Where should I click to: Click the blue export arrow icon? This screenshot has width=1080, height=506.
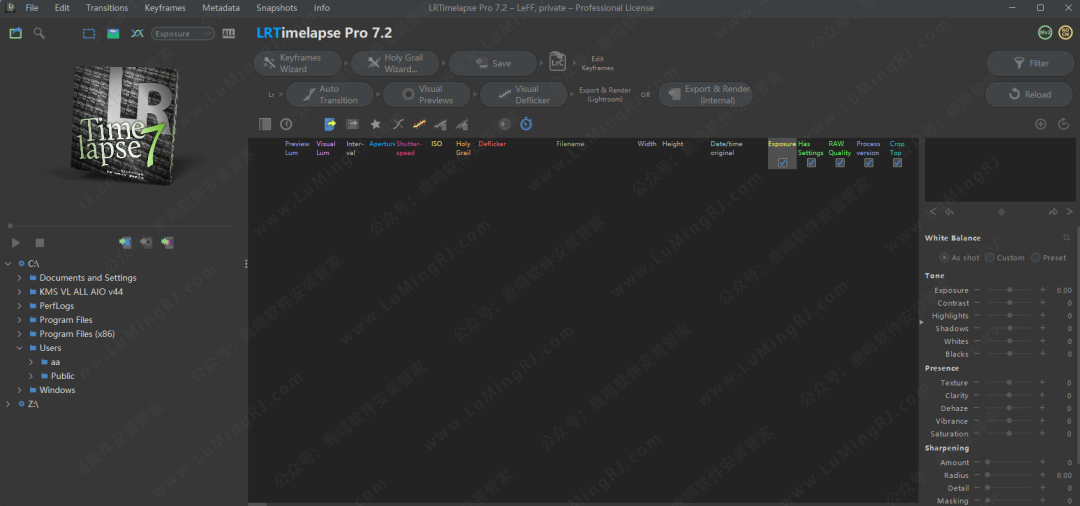click(329, 124)
